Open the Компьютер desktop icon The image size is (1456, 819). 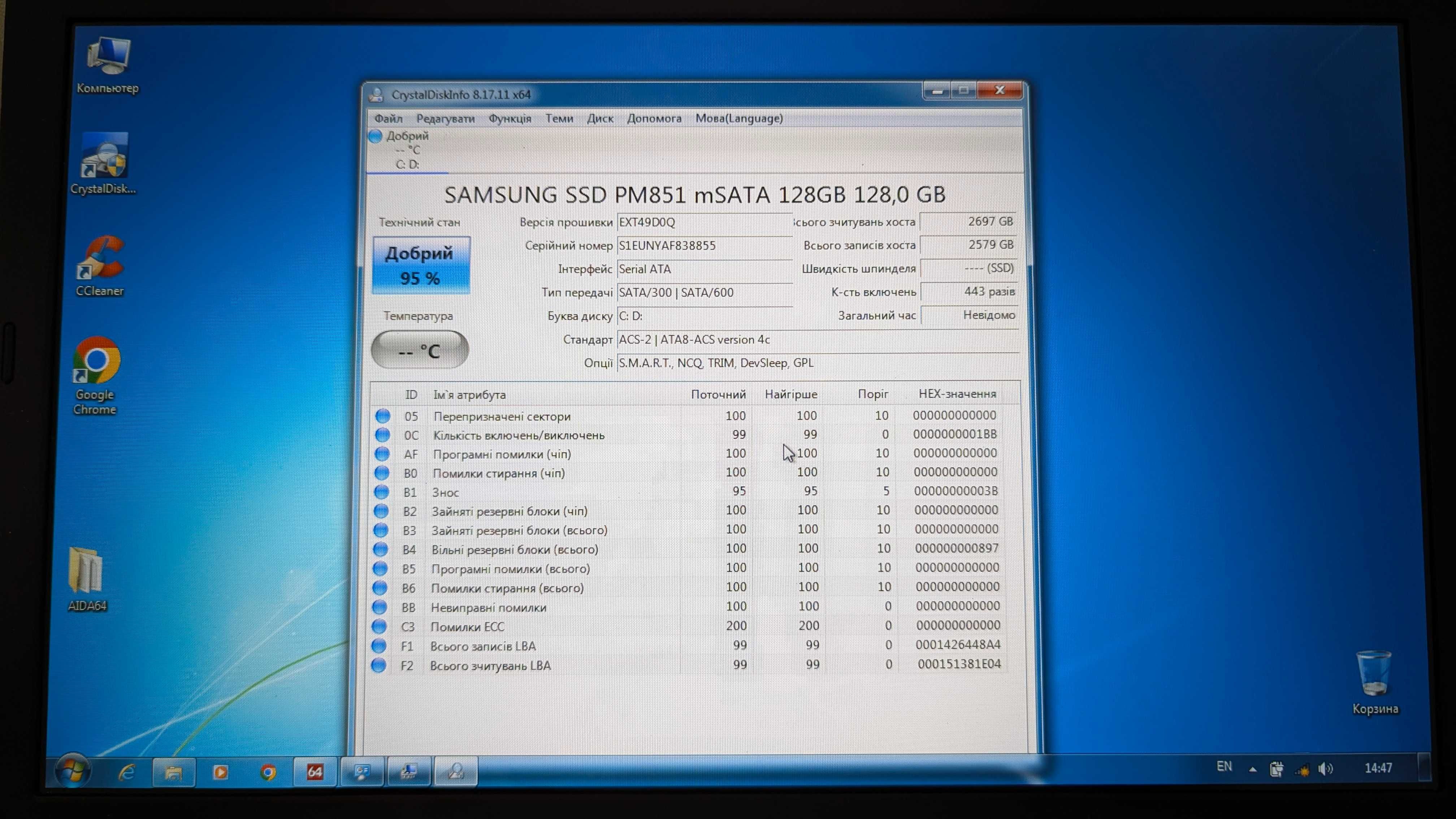point(107,65)
